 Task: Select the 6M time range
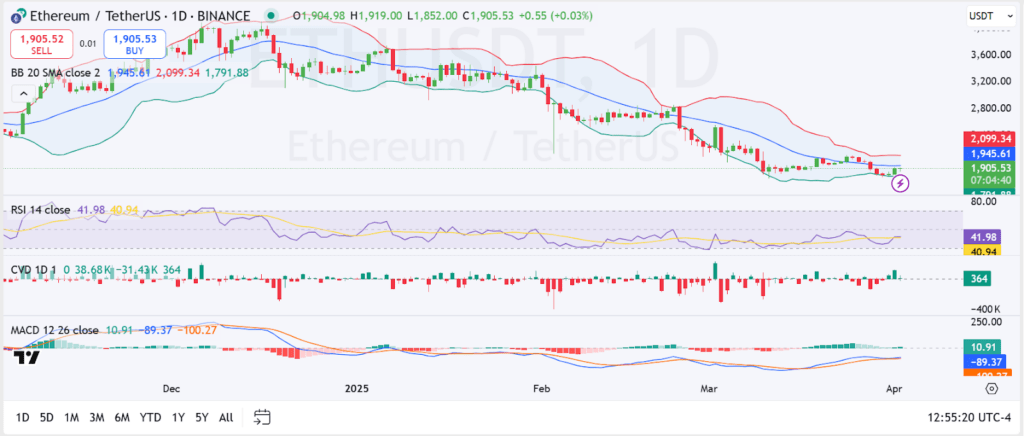[122, 417]
